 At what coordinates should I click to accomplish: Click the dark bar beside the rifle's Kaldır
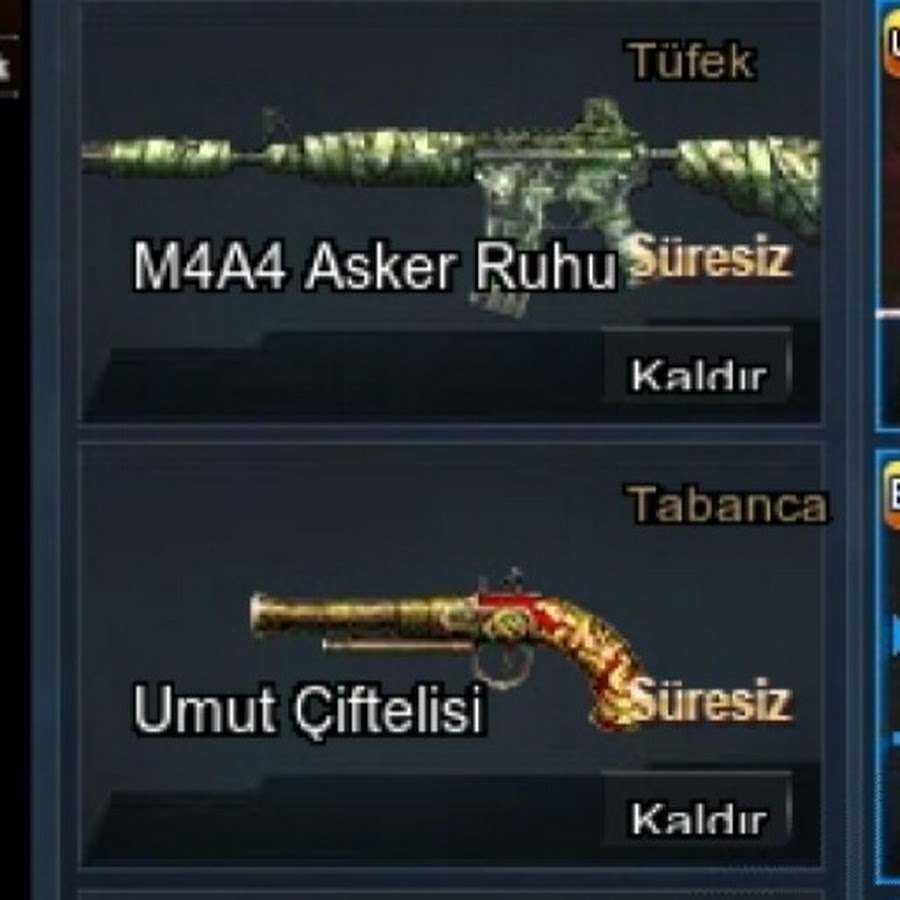(344, 377)
